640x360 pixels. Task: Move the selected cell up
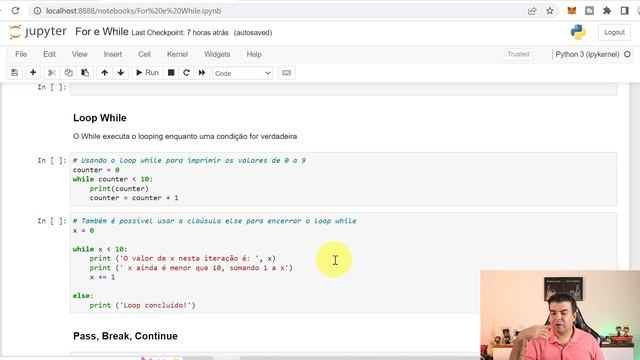click(x=104, y=73)
